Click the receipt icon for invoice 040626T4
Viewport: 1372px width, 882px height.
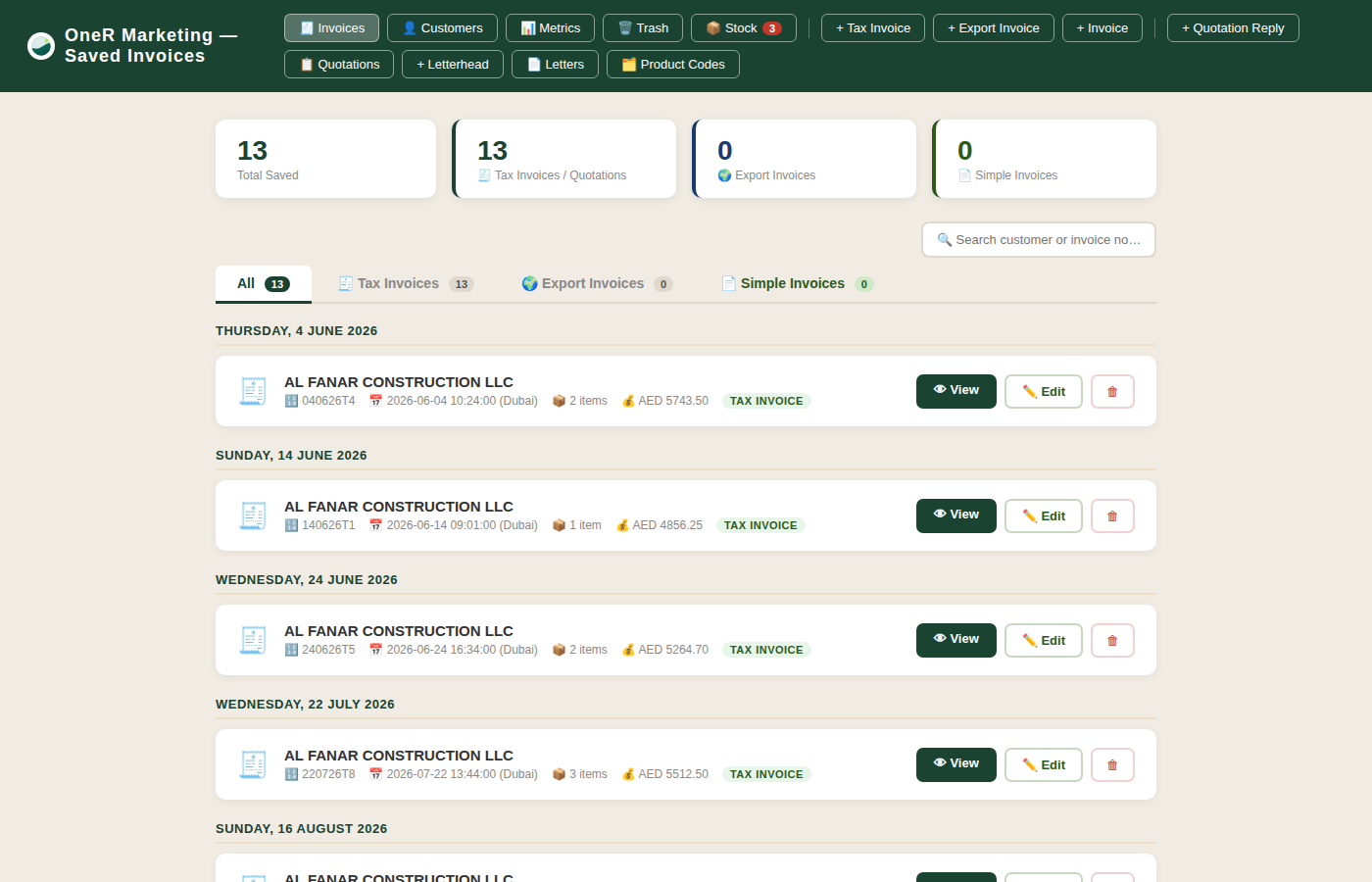(x=253, y=391)
